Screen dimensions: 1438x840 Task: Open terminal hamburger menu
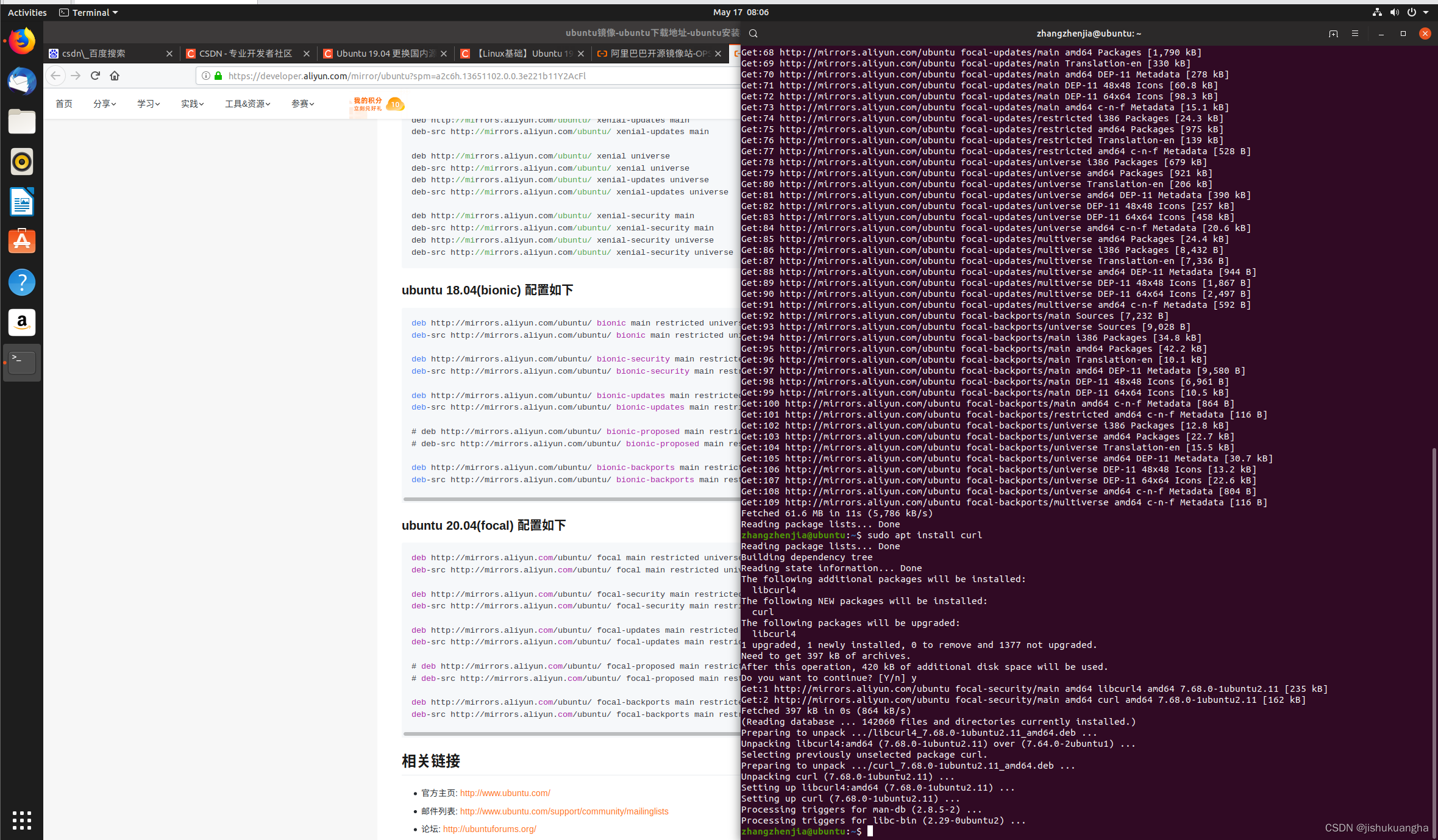point(1355,34)
